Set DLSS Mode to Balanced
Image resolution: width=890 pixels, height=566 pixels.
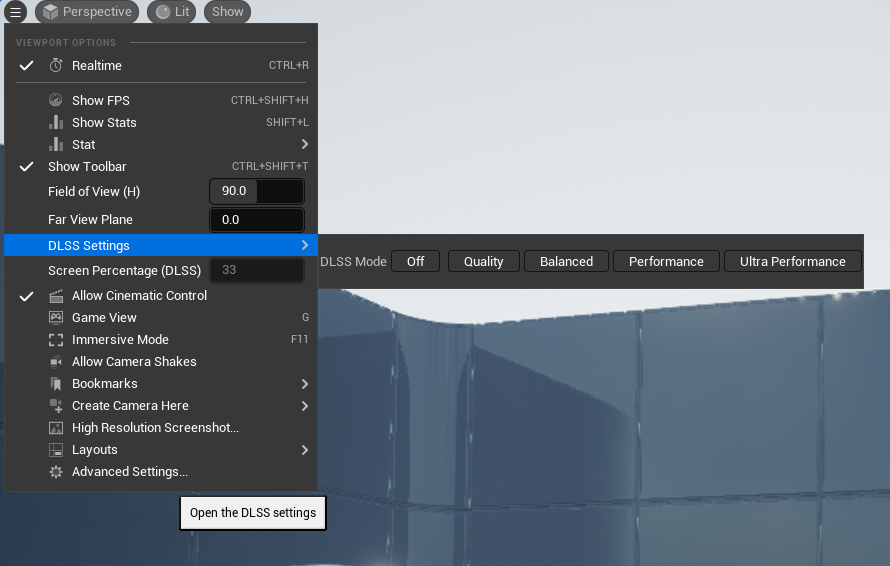pyautogui.click(x=566, y=261)
